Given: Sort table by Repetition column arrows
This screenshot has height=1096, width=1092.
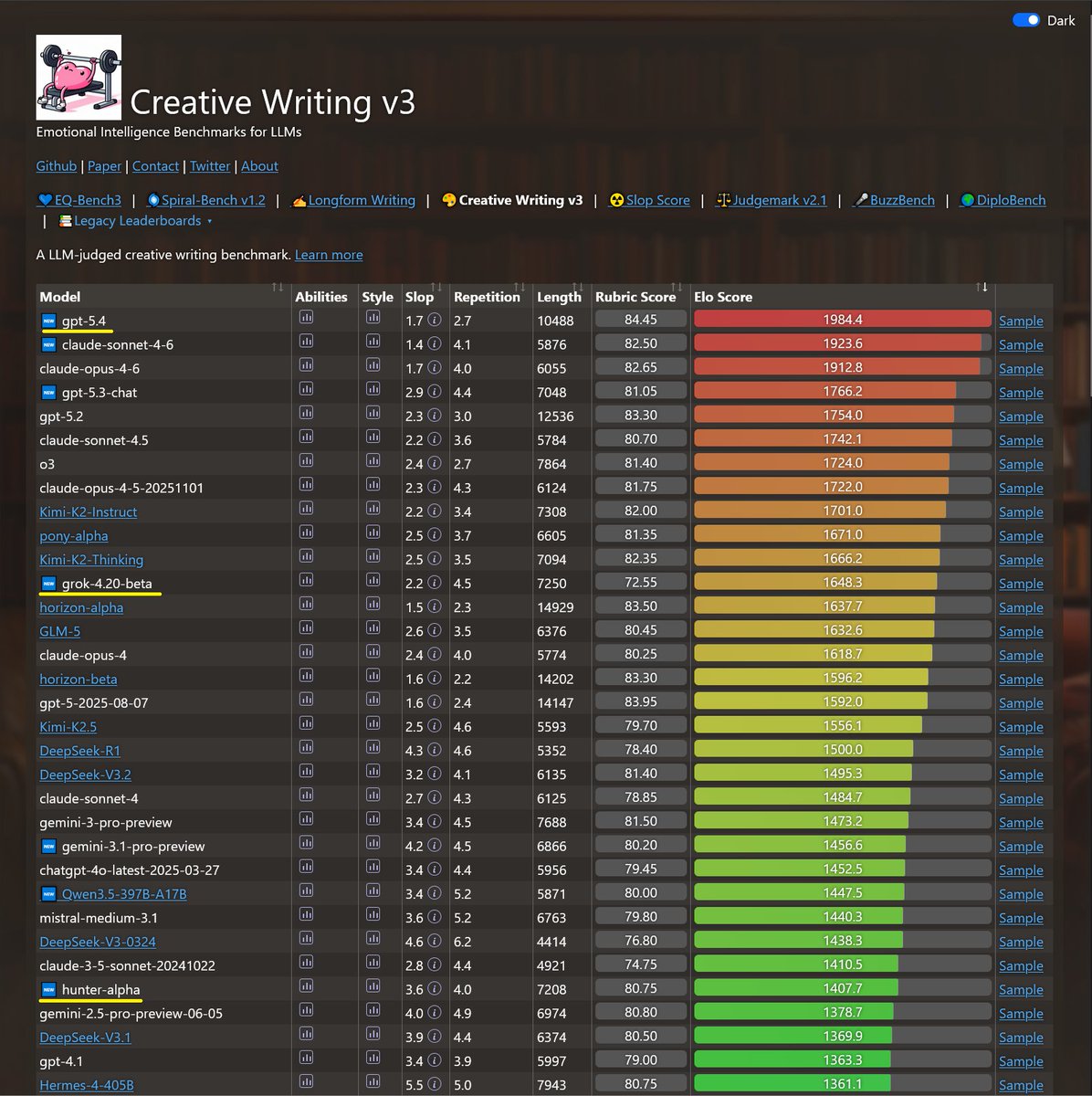Looking at the screenshot, I should [x=519, y=288].
